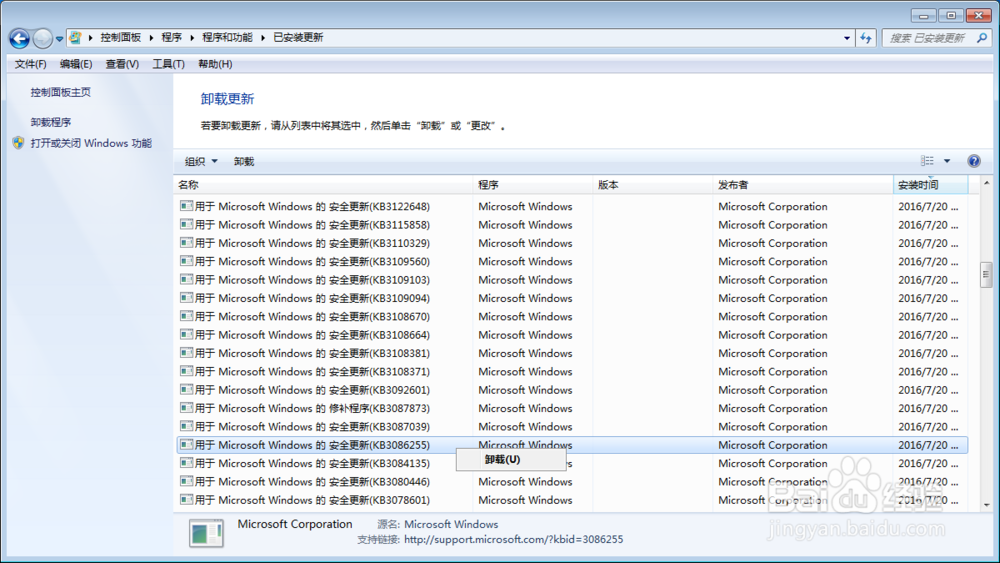The height and width of the screenshot is (563, 1000).
Task: Click the icon of update KB3078601
Action: pos(186,499)
